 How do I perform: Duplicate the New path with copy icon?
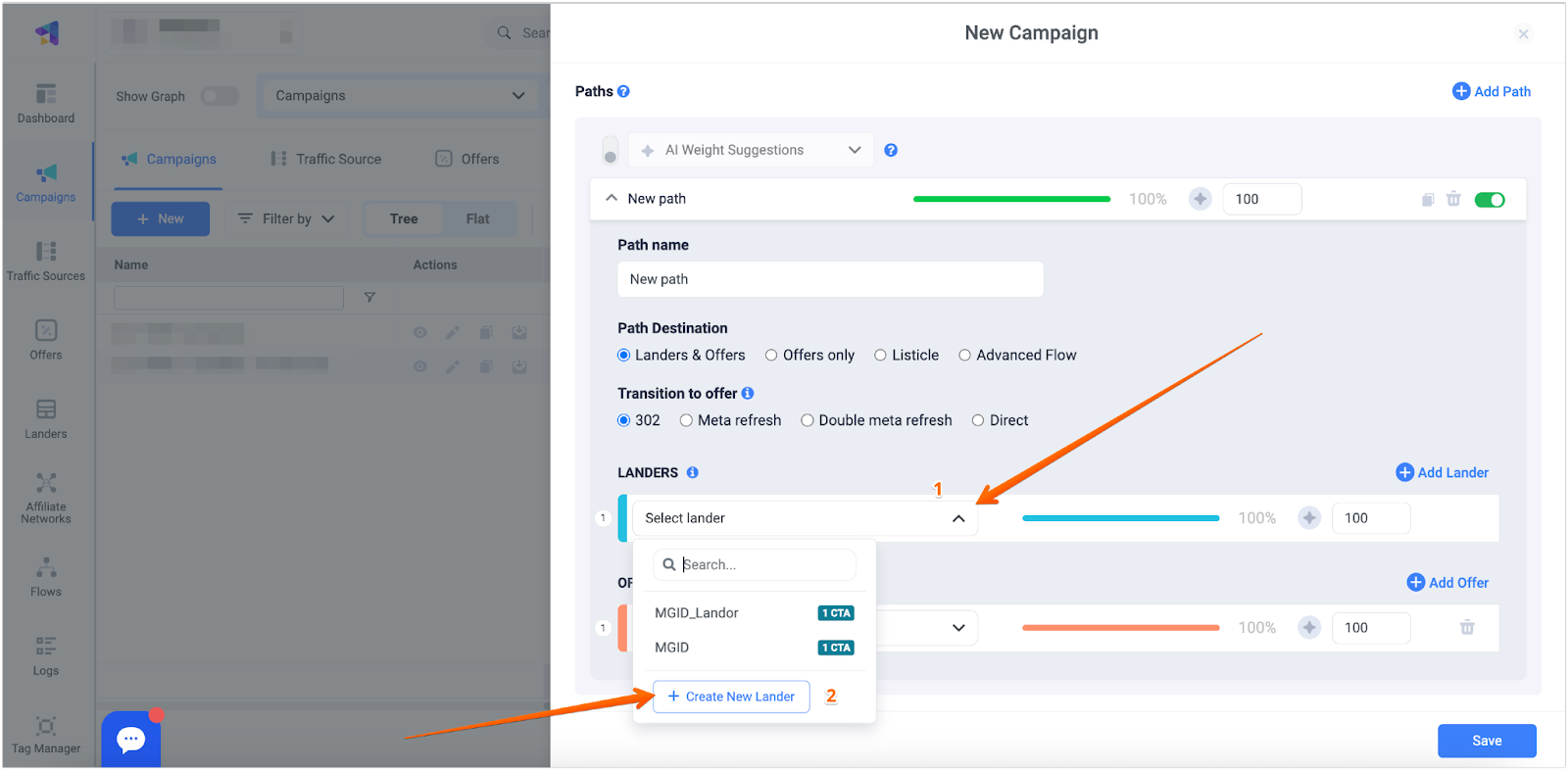click(x=1428, y=199)
